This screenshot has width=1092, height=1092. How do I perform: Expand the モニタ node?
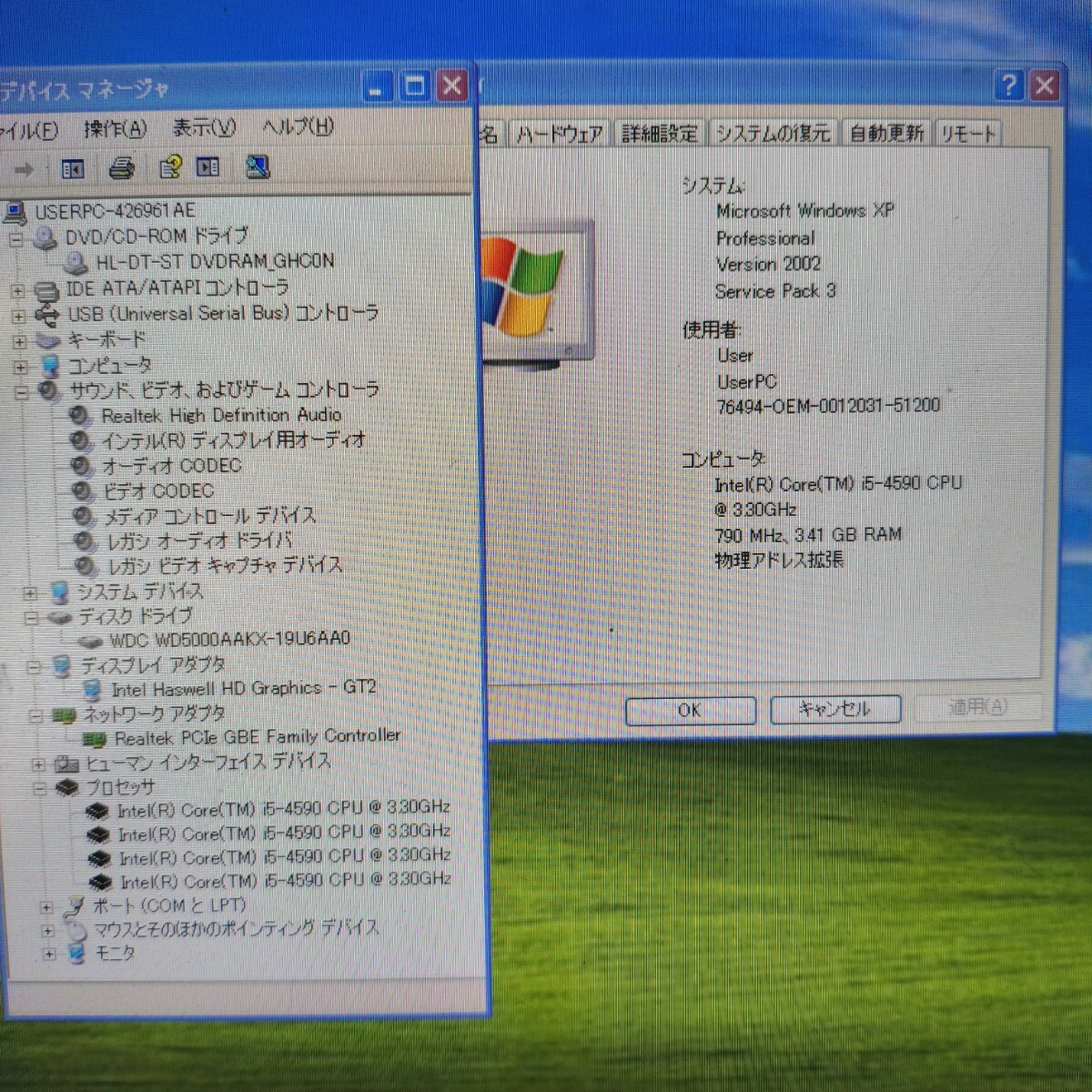pyautogui.click(x=49, y=955)
